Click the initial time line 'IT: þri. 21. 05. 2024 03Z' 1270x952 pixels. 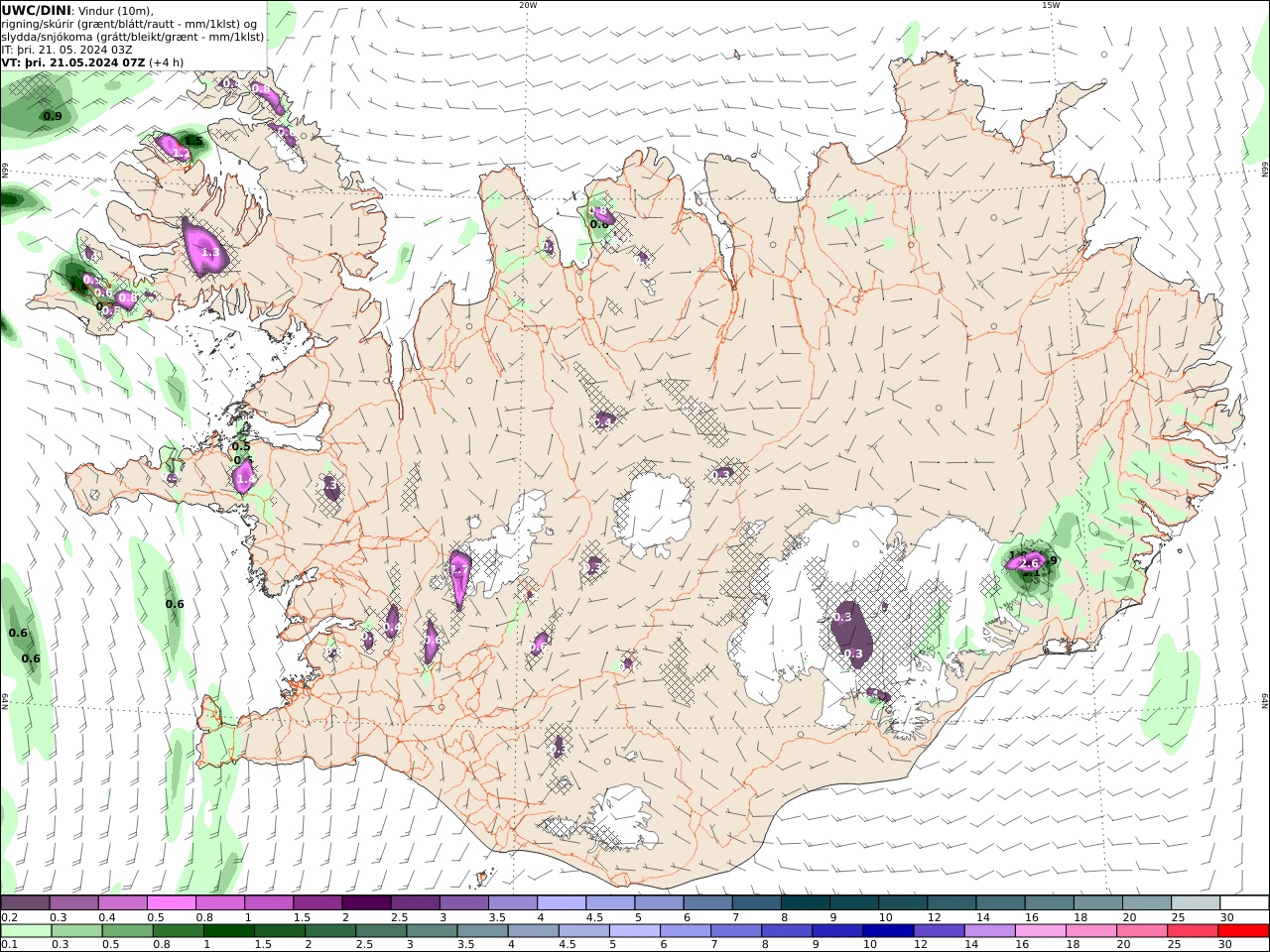tap(66, 50)
